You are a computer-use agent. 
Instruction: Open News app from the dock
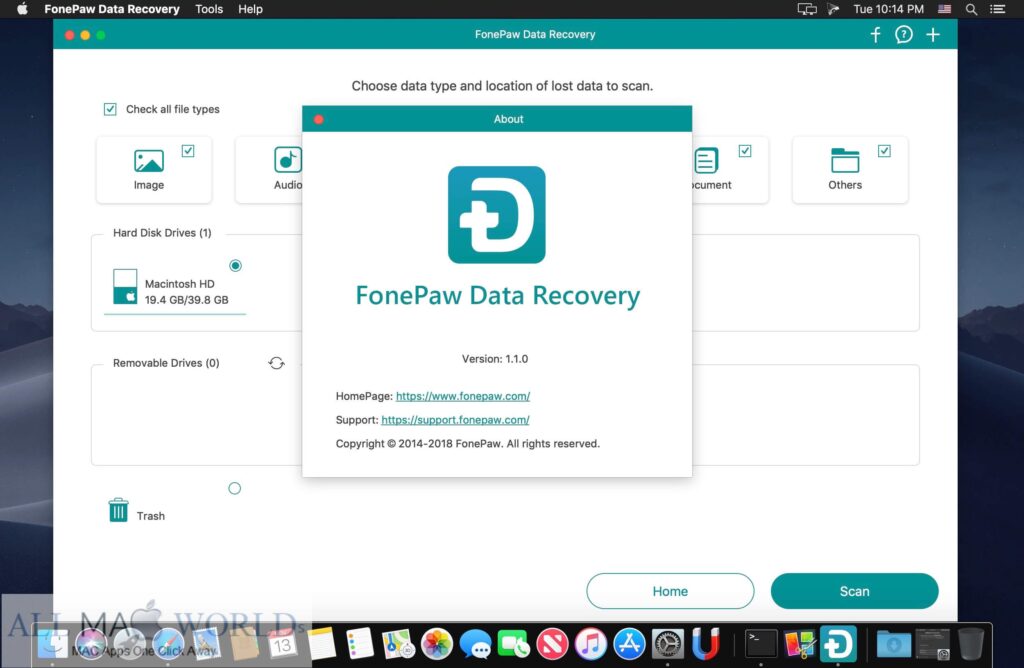coord(552,644)
